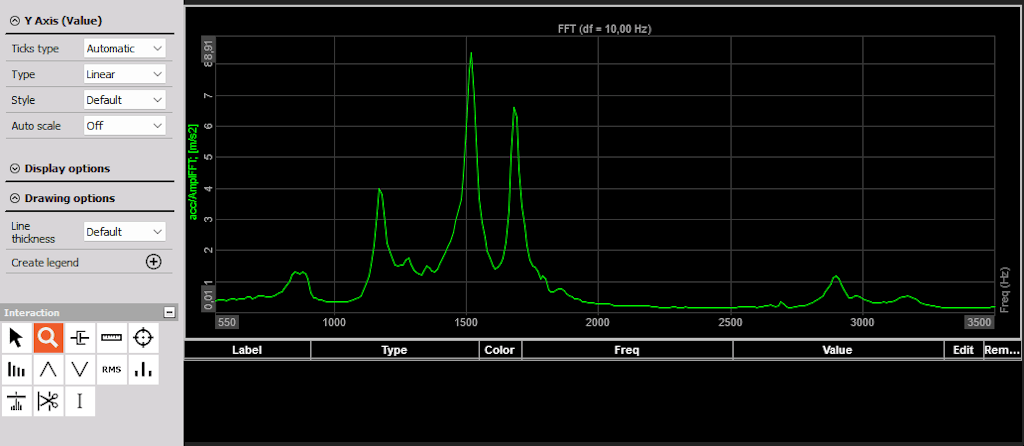Select the harmonic bars marker tool

16,370
